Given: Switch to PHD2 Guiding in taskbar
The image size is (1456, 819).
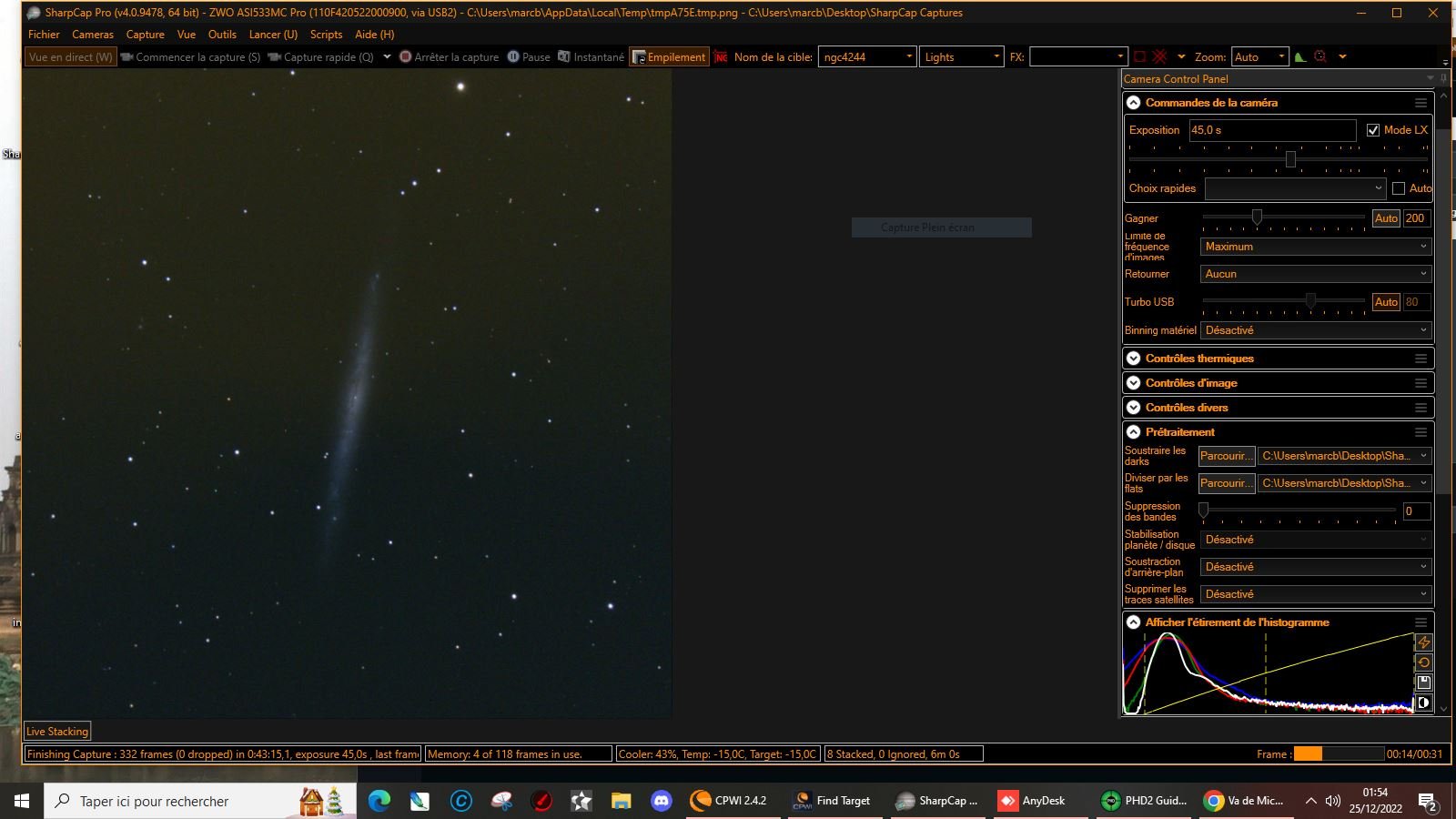Looking at the screenshot, I should coord(1144,801).
